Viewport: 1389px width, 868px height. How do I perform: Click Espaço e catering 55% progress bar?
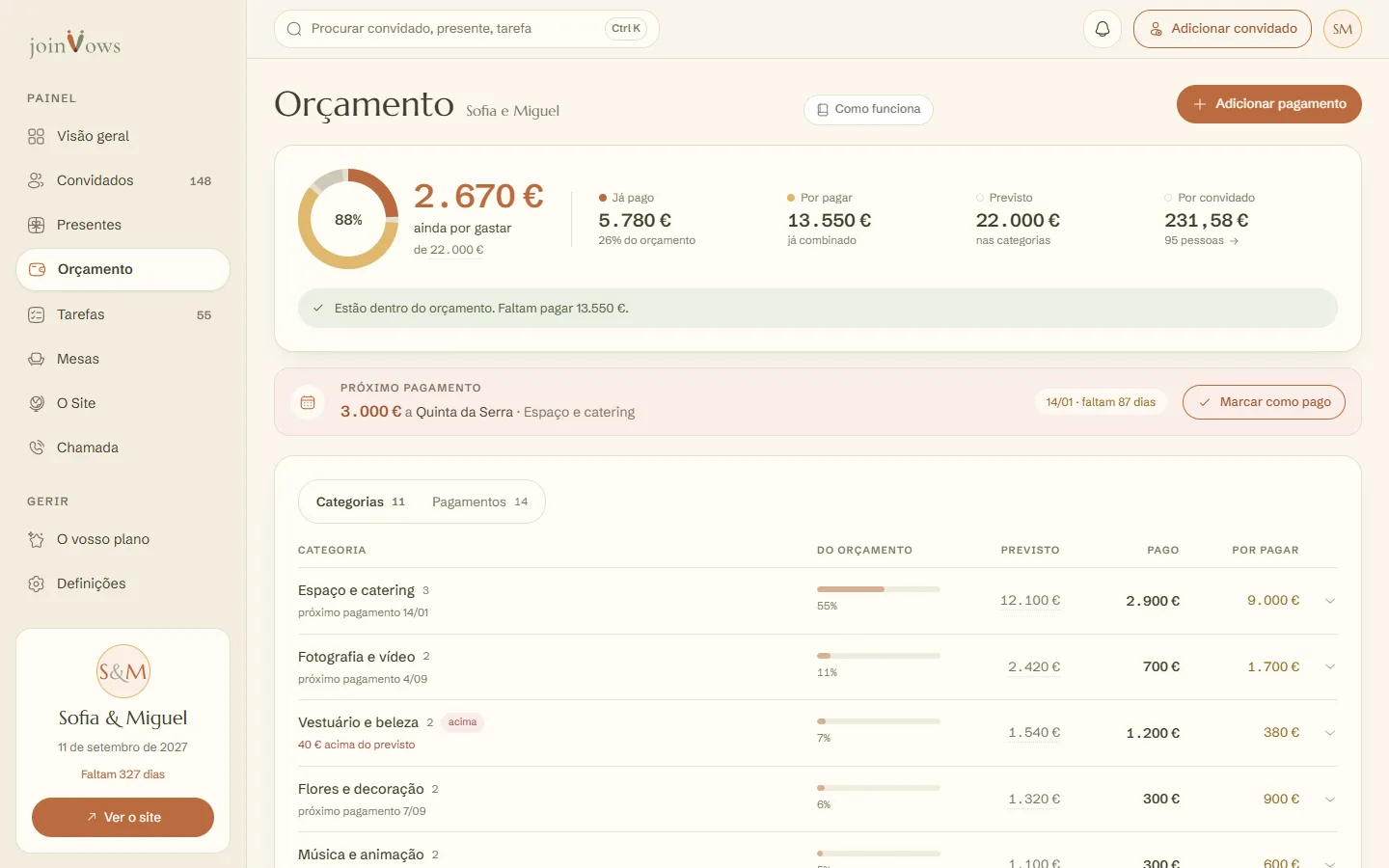pyautogui.click(x=878, y=588)
